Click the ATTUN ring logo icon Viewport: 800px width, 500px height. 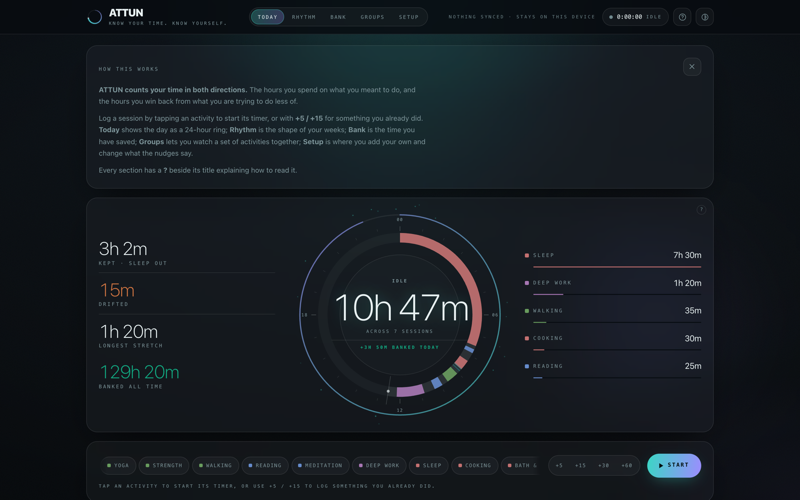point(94,17)
